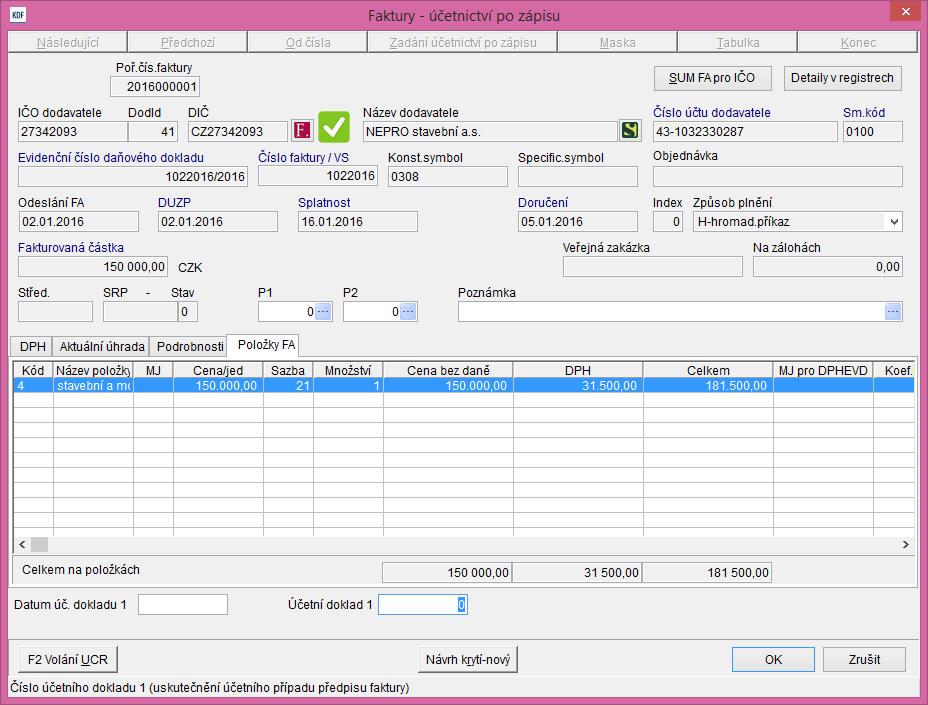Screen dimensions: 928x705
Task: Click the Specific.symbol field
Action: tap(578, 176)
